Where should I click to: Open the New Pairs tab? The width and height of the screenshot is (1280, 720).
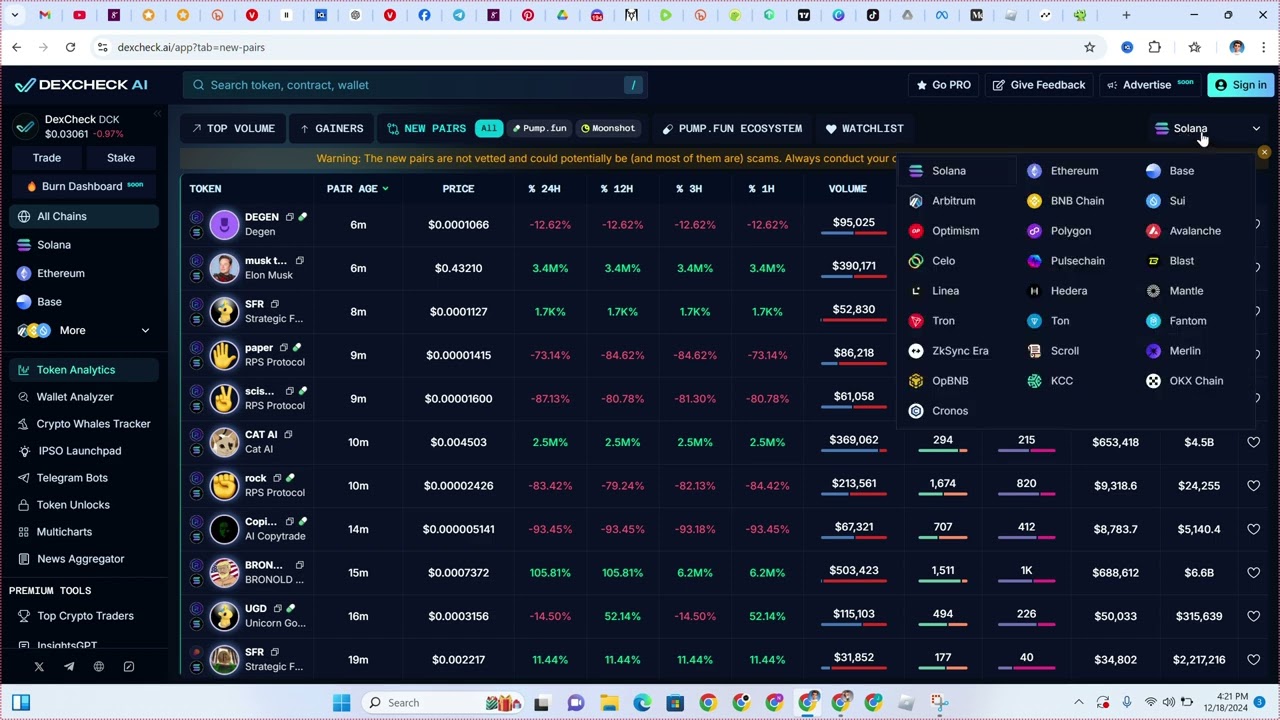tap(427, 128)
